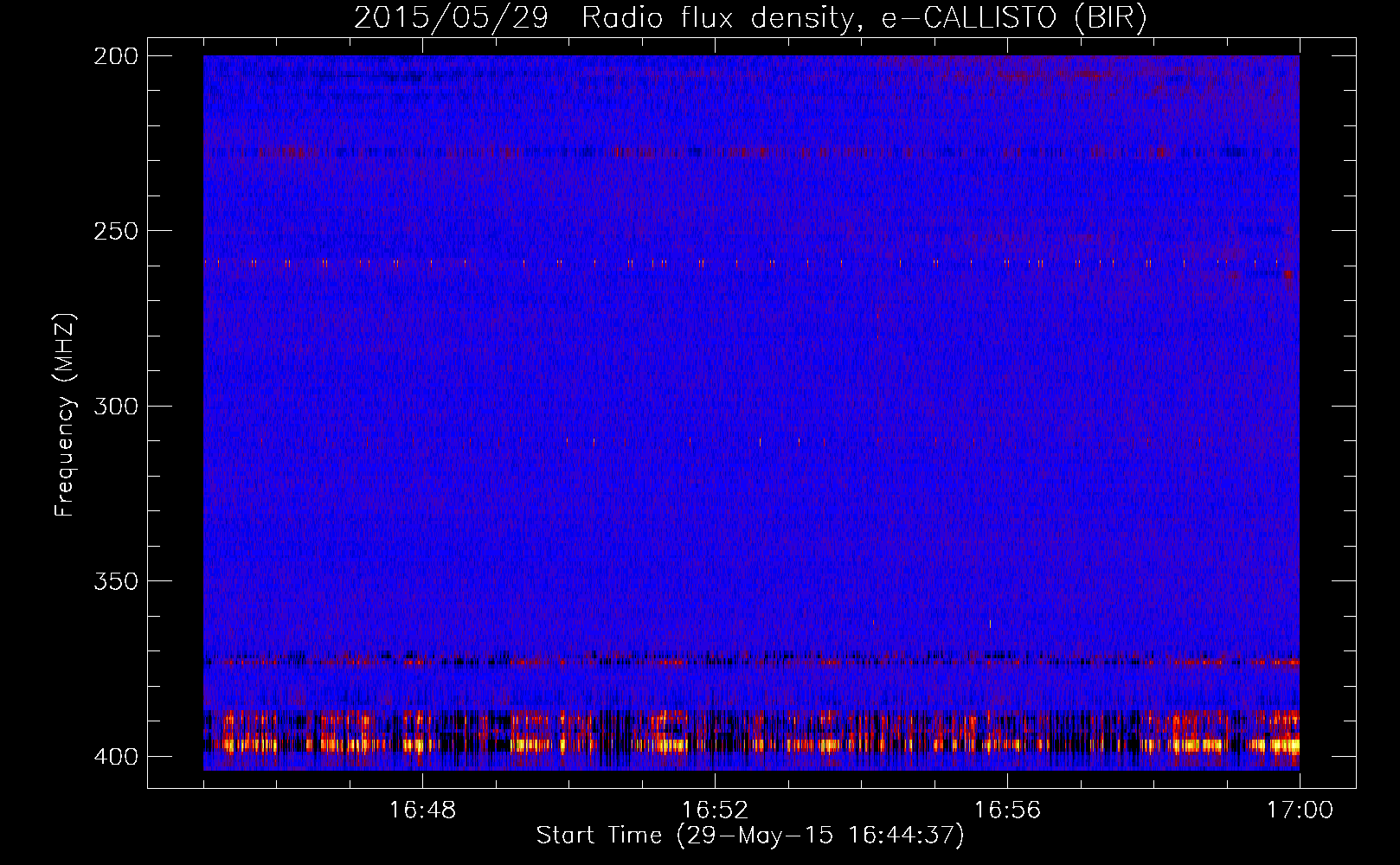Select the 250 frequency tick label
This screenshot has height=865, width=1400.
(115, 231)
